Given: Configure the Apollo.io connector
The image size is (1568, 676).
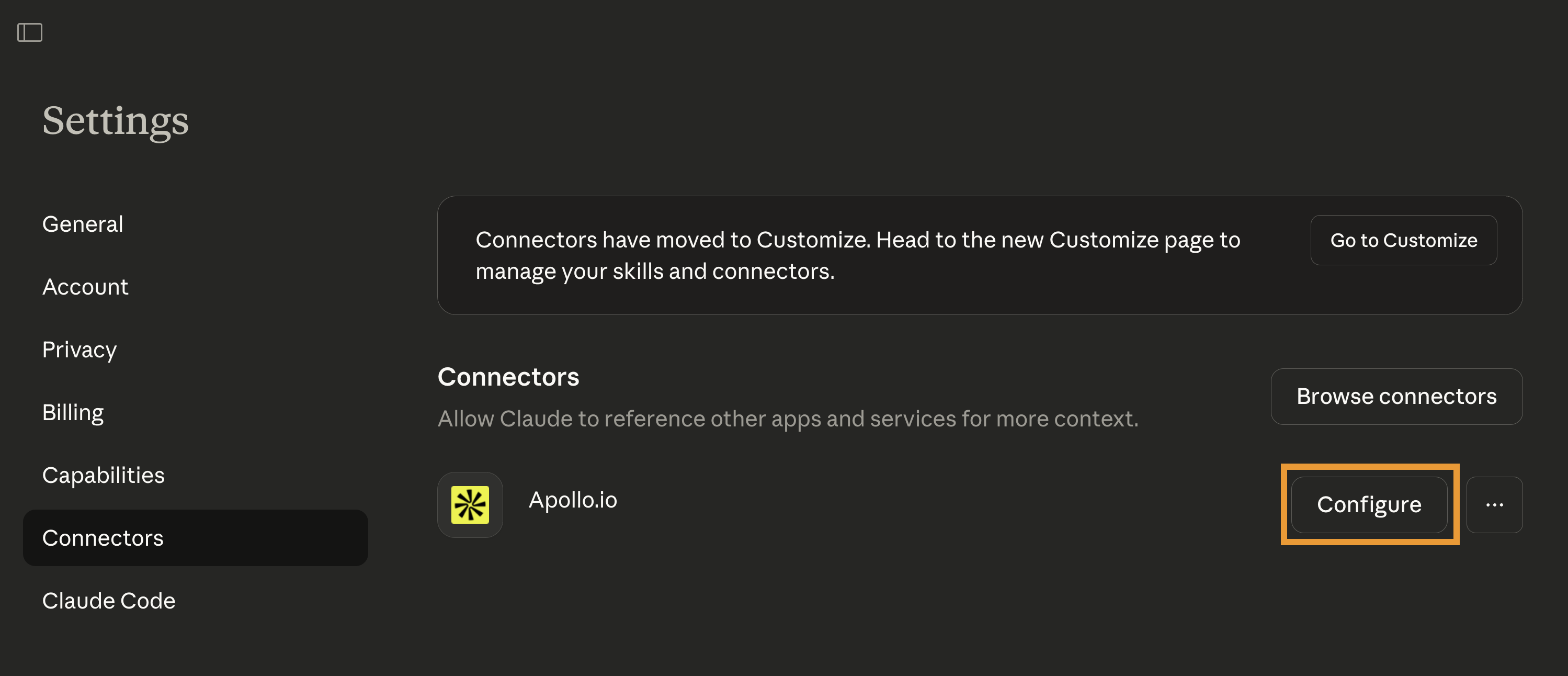Looking at the screenshot, I should pyautogui.click(x=1368, y=504).
